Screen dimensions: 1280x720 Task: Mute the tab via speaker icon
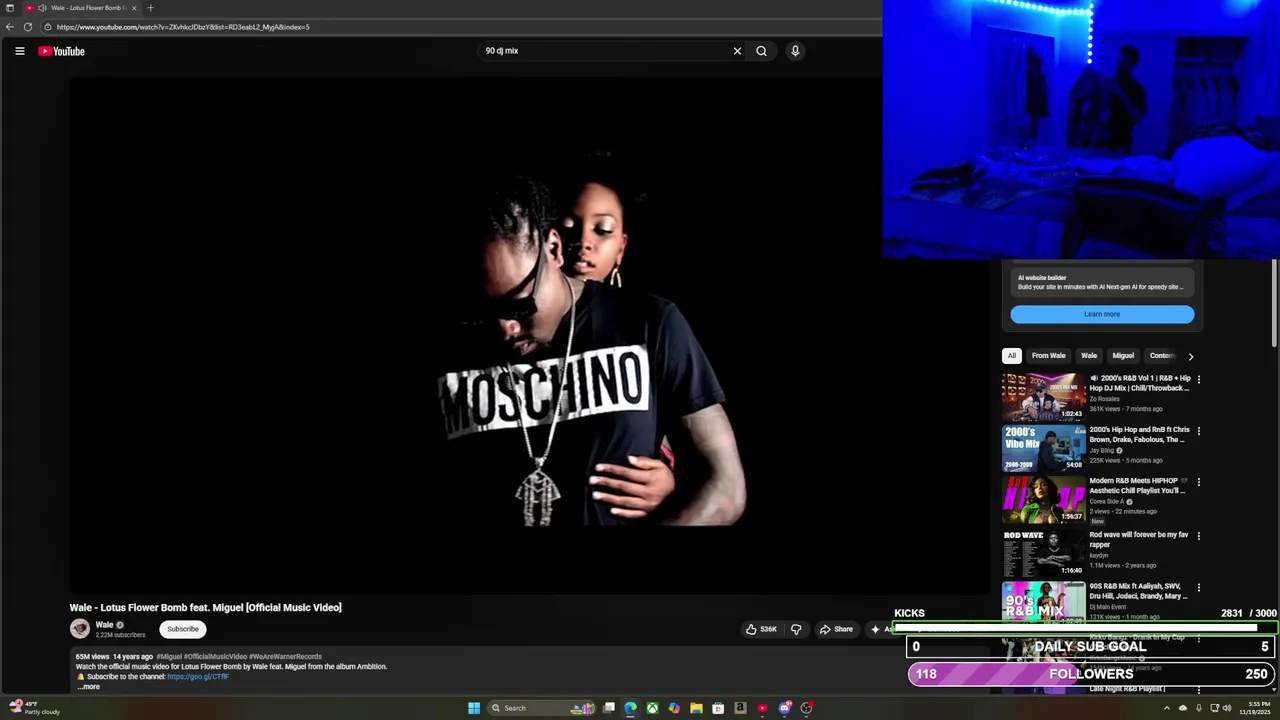(x=42, y=8)
